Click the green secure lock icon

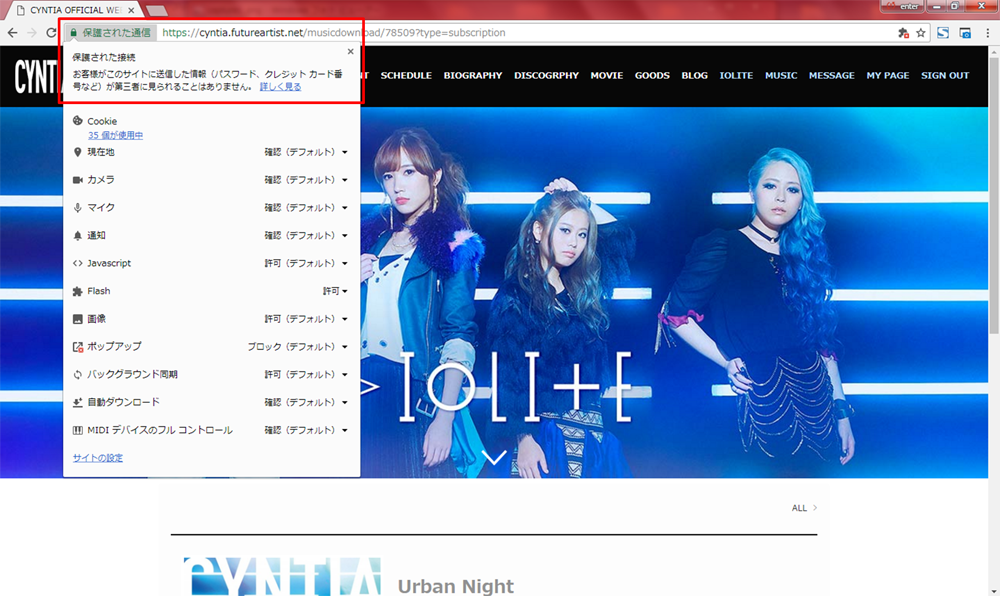click(73, 33)
